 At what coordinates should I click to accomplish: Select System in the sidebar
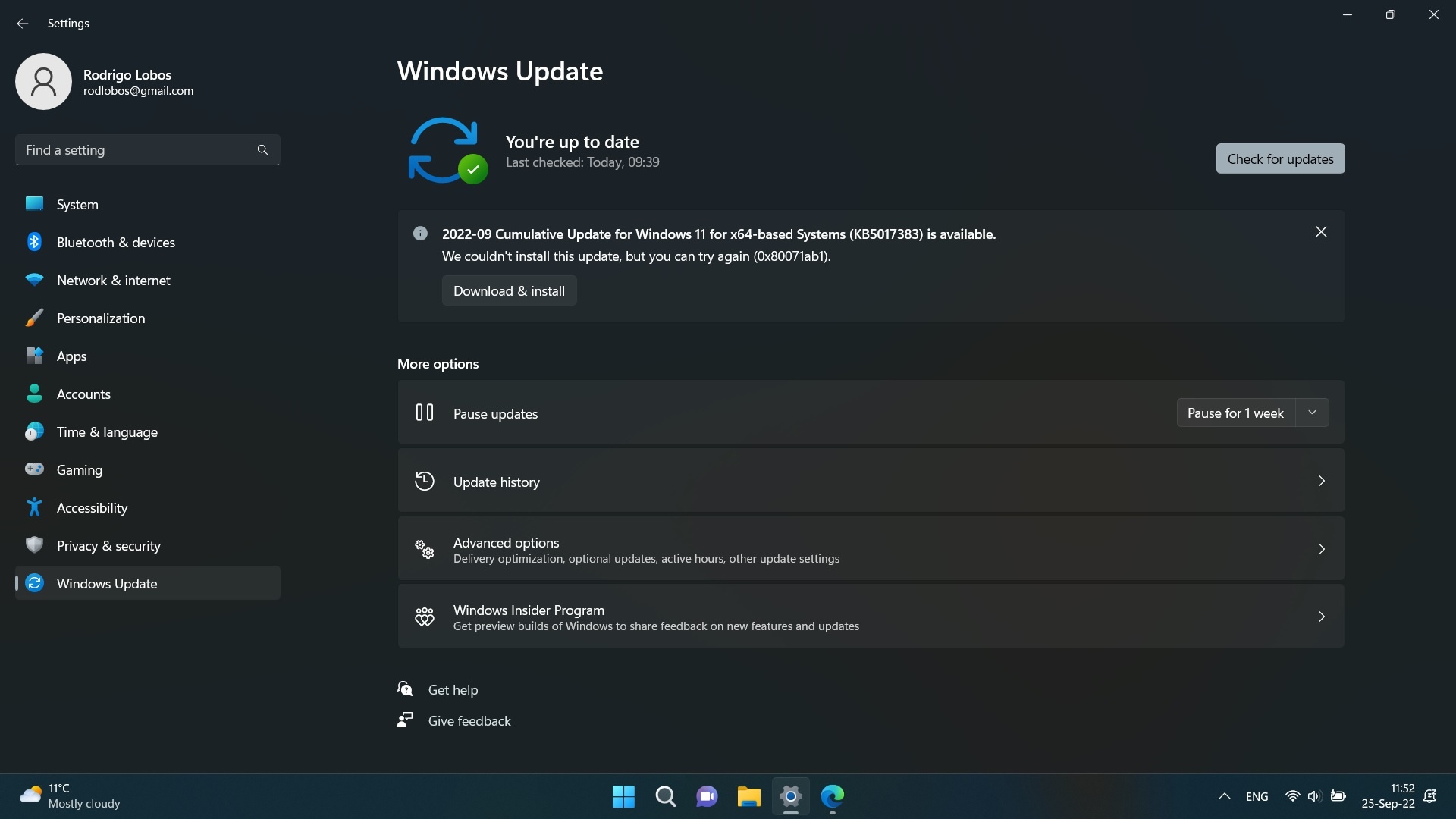[x=148, y=204]
